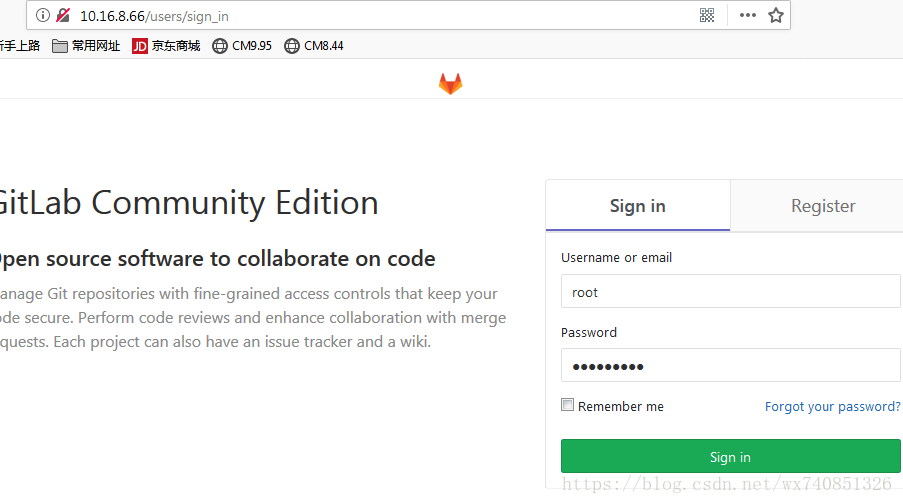Open the page actions three-dots menu
The height and width of the screenshot is (504, 903).
click(x=748, y=16)
